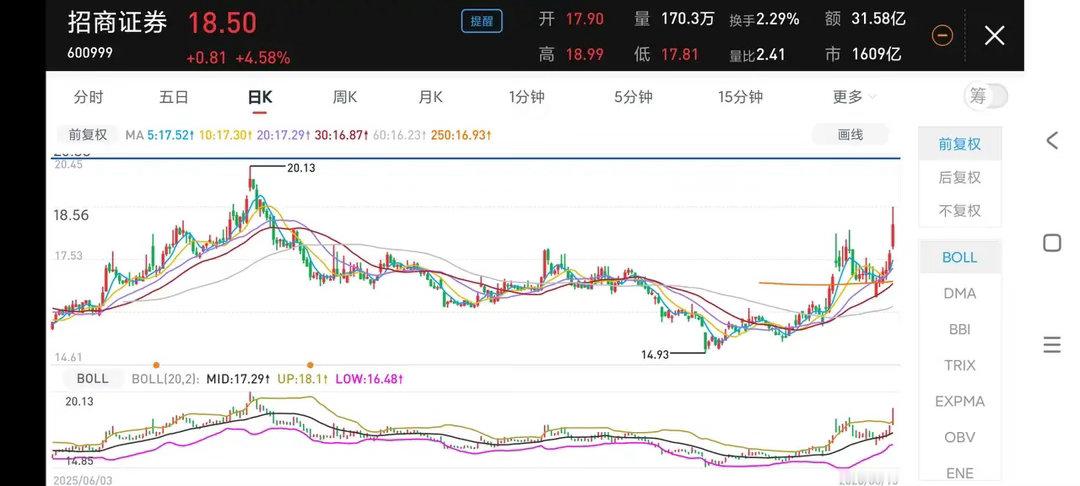Image resolution: width=1080 pixels, height=486 pixels.
Task: Click the MA 10:17.30 legend value
Action: point(226,136)
